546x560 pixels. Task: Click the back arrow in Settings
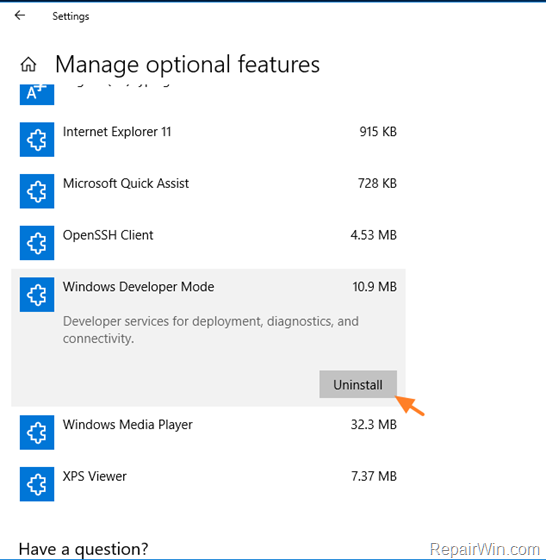click(20, 15)
